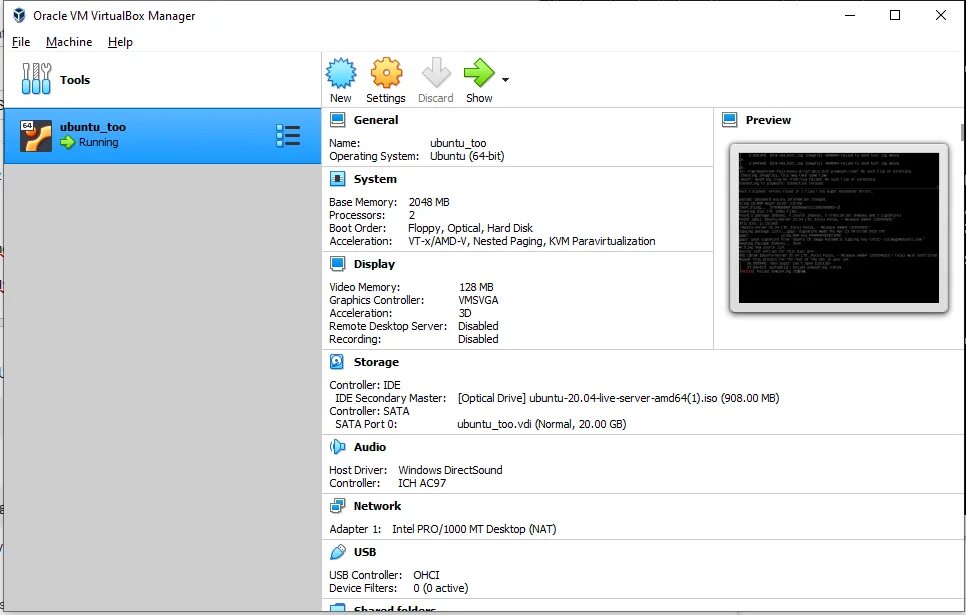Click the VM console preview thumbnail
This screenshot has width=966, height=615.
pyautogui.click(x=838, y=228)
